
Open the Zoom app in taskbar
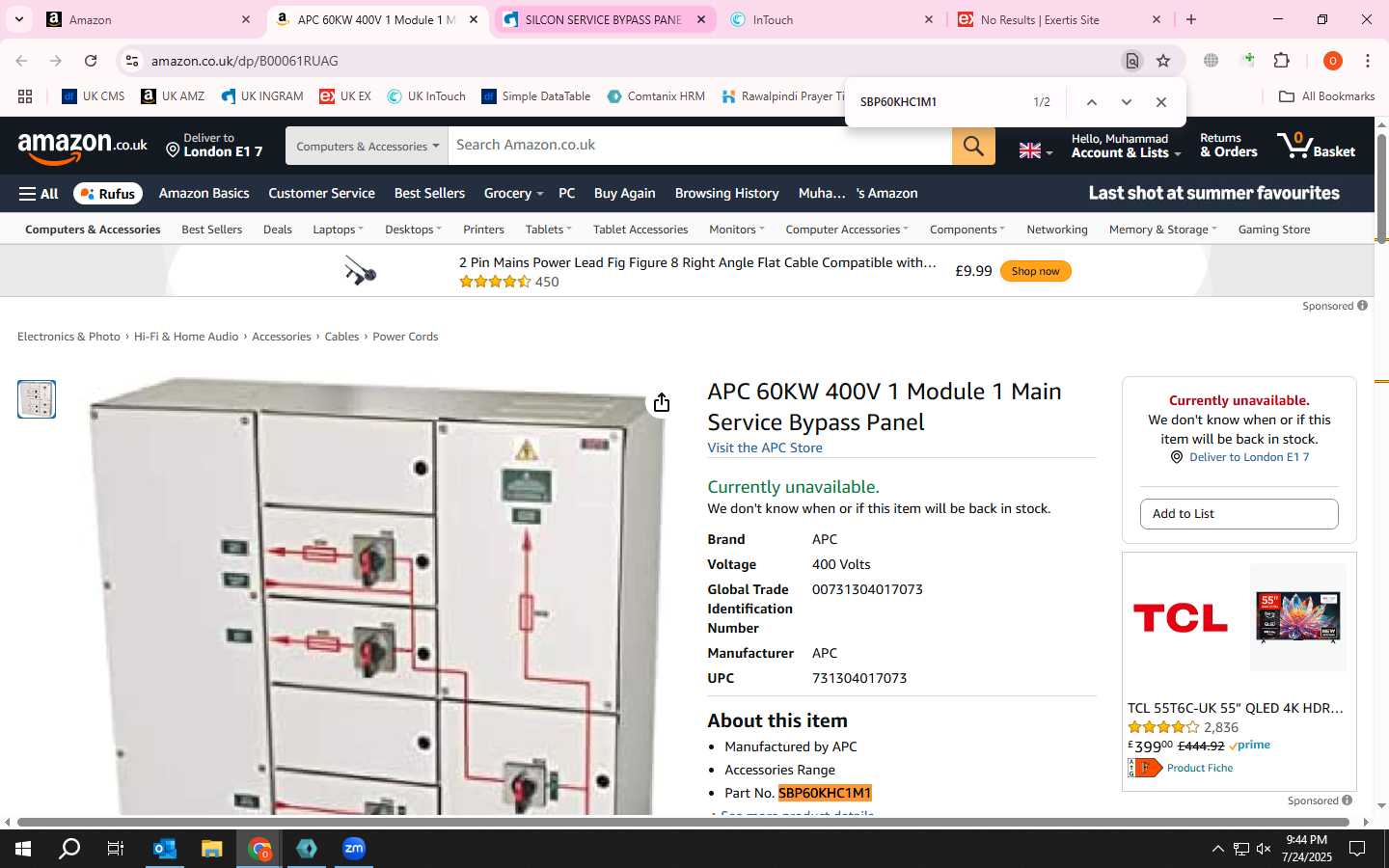coord(354,849)
